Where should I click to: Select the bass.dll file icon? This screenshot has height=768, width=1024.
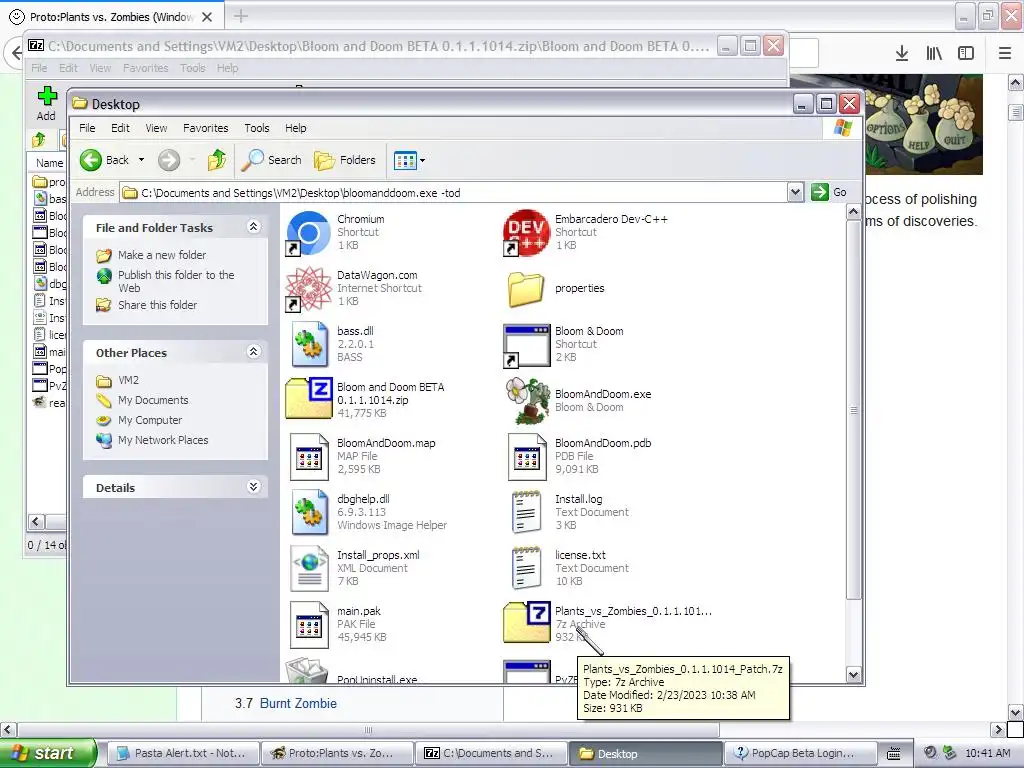[308, 344]
